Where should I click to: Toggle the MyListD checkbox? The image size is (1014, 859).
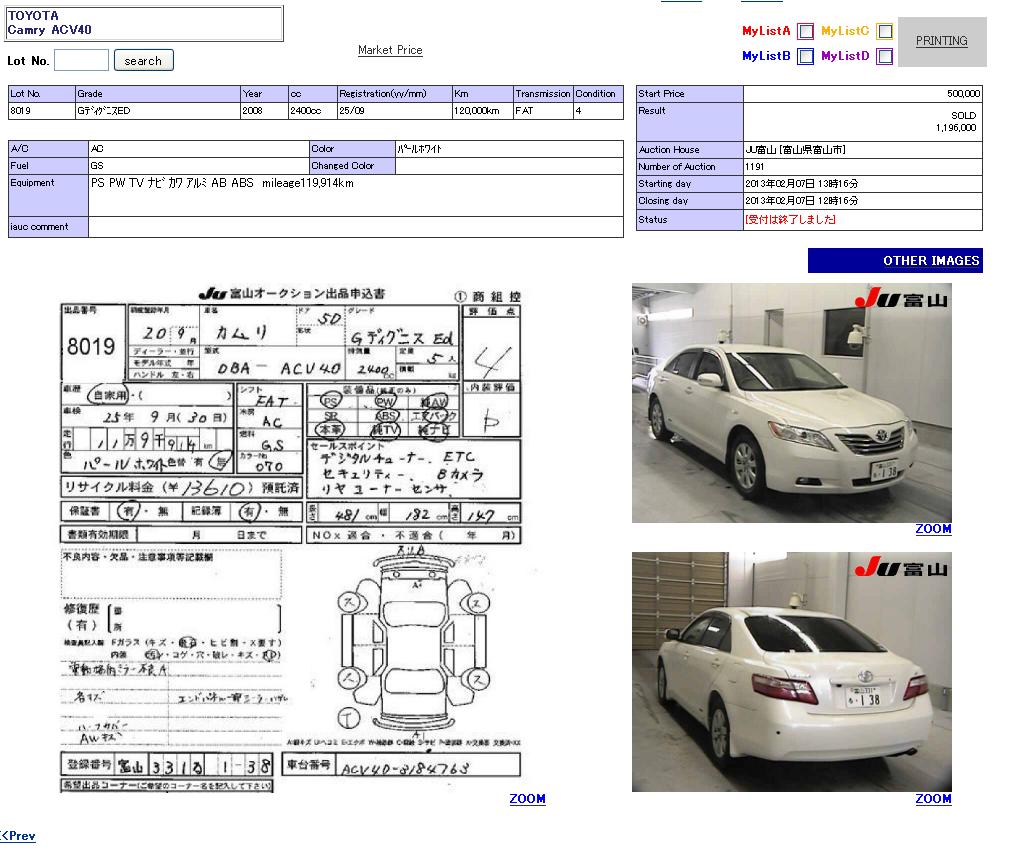pos(884,57)
